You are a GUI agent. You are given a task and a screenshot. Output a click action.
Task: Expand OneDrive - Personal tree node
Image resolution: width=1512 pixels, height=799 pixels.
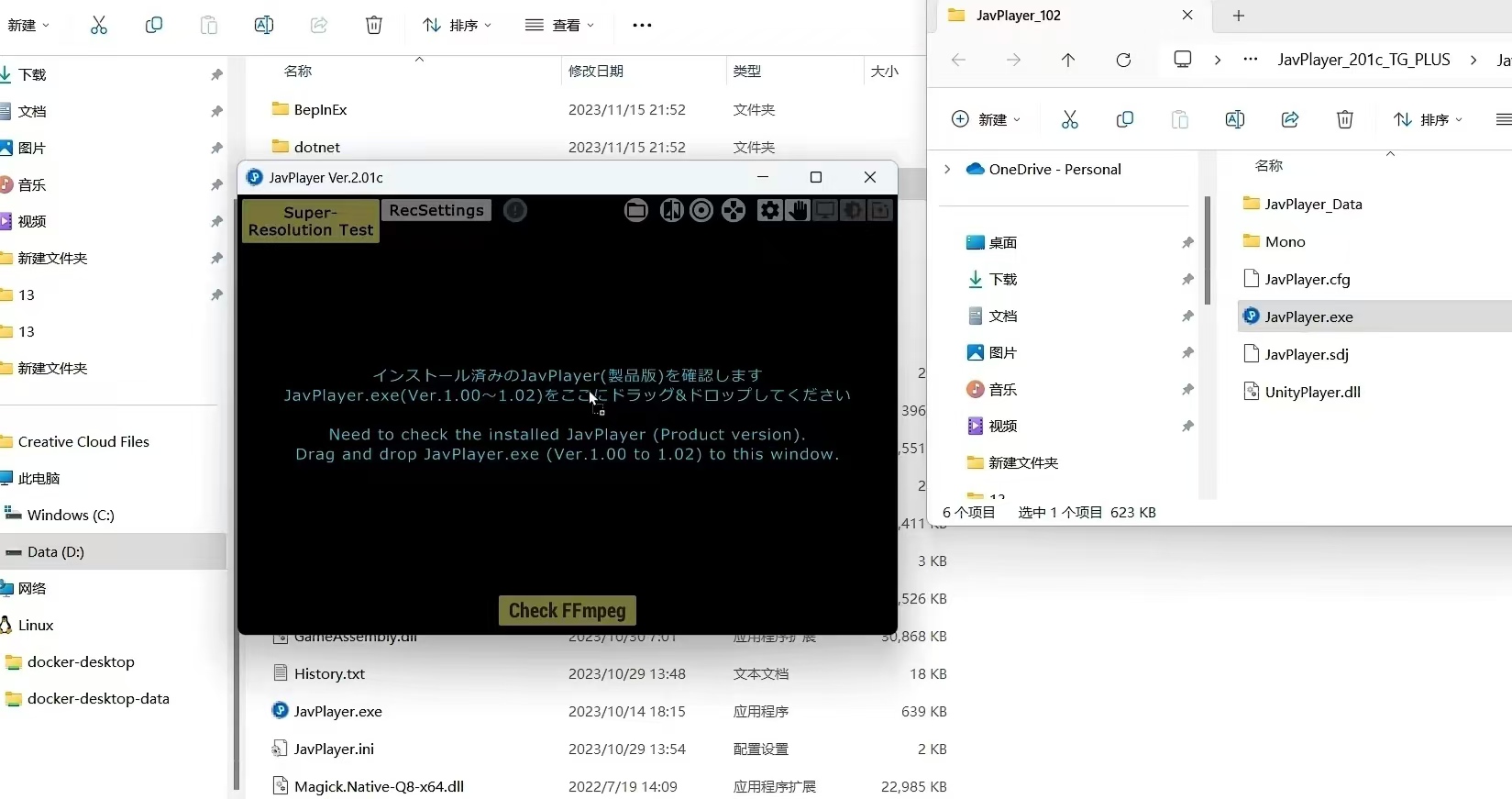[947, 169]
